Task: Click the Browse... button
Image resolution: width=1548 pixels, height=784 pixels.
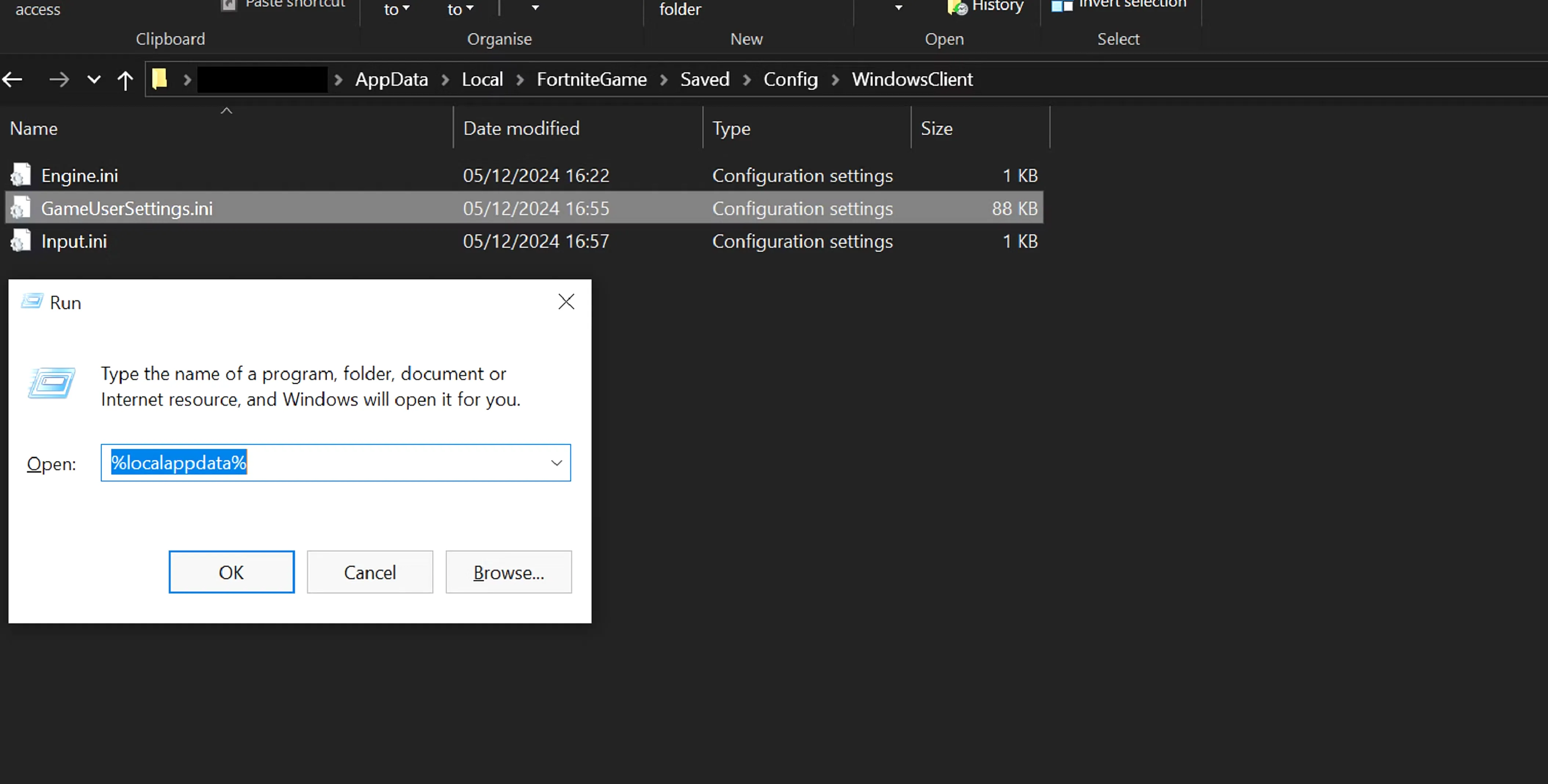Action: point(509,572)
